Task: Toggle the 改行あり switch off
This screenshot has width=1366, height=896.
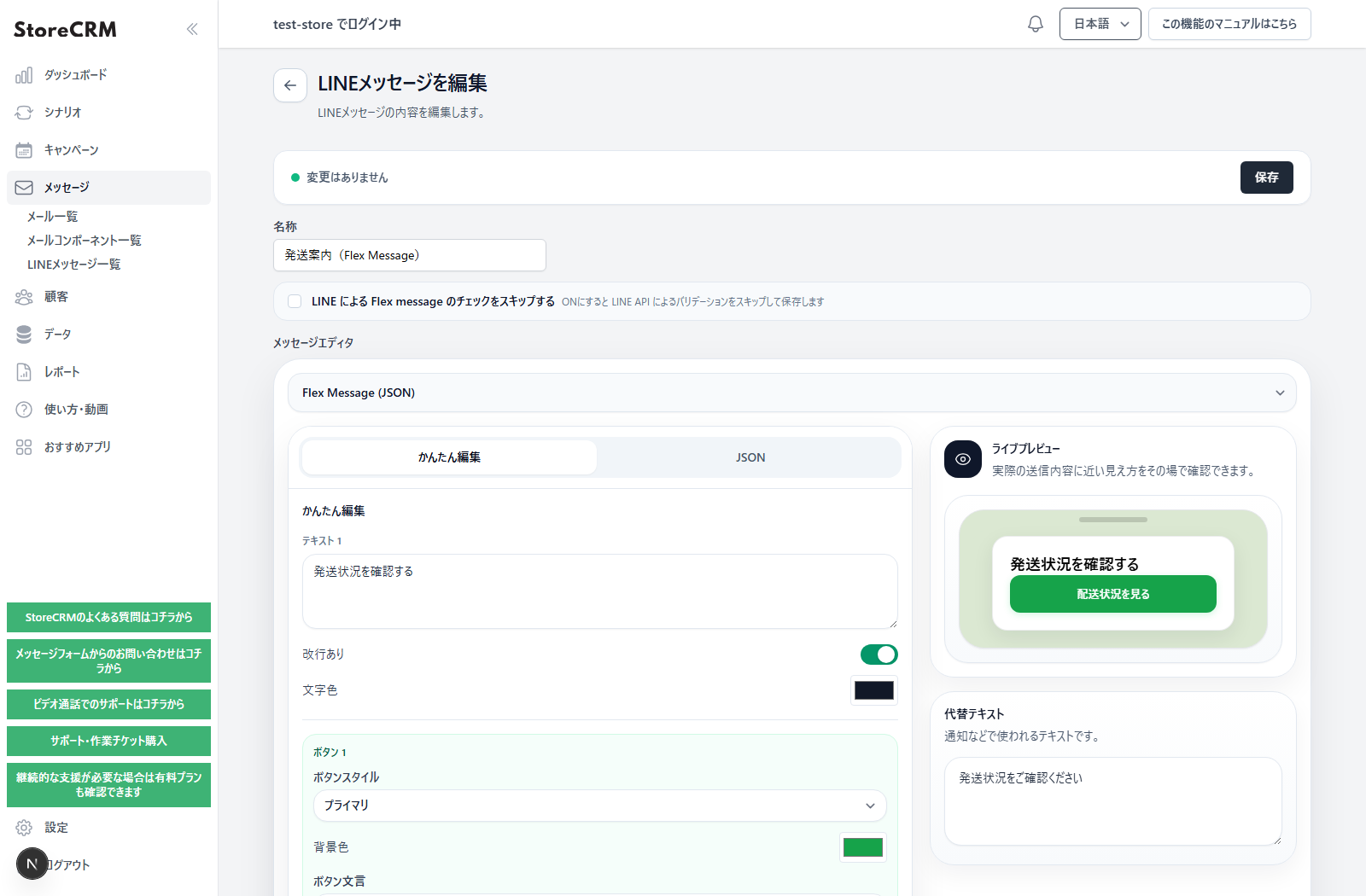Action: pos(879,655)
